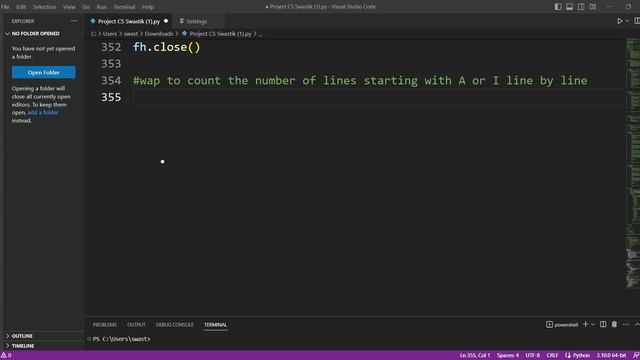Open the Run menu
Viewport: 640px width, 360px height.
[x=101, y=7]
